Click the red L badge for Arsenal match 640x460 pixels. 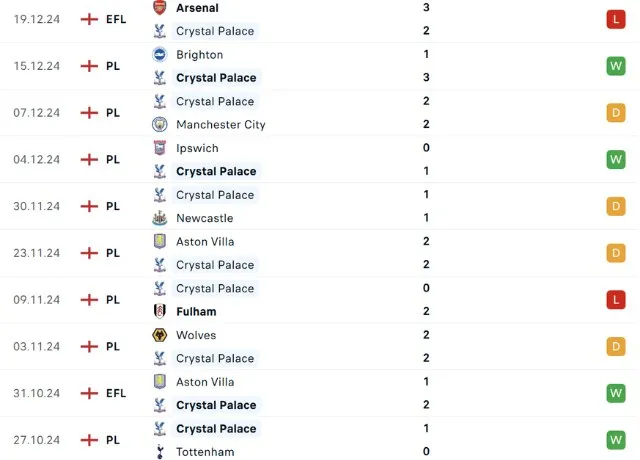(x=615, y=19)
